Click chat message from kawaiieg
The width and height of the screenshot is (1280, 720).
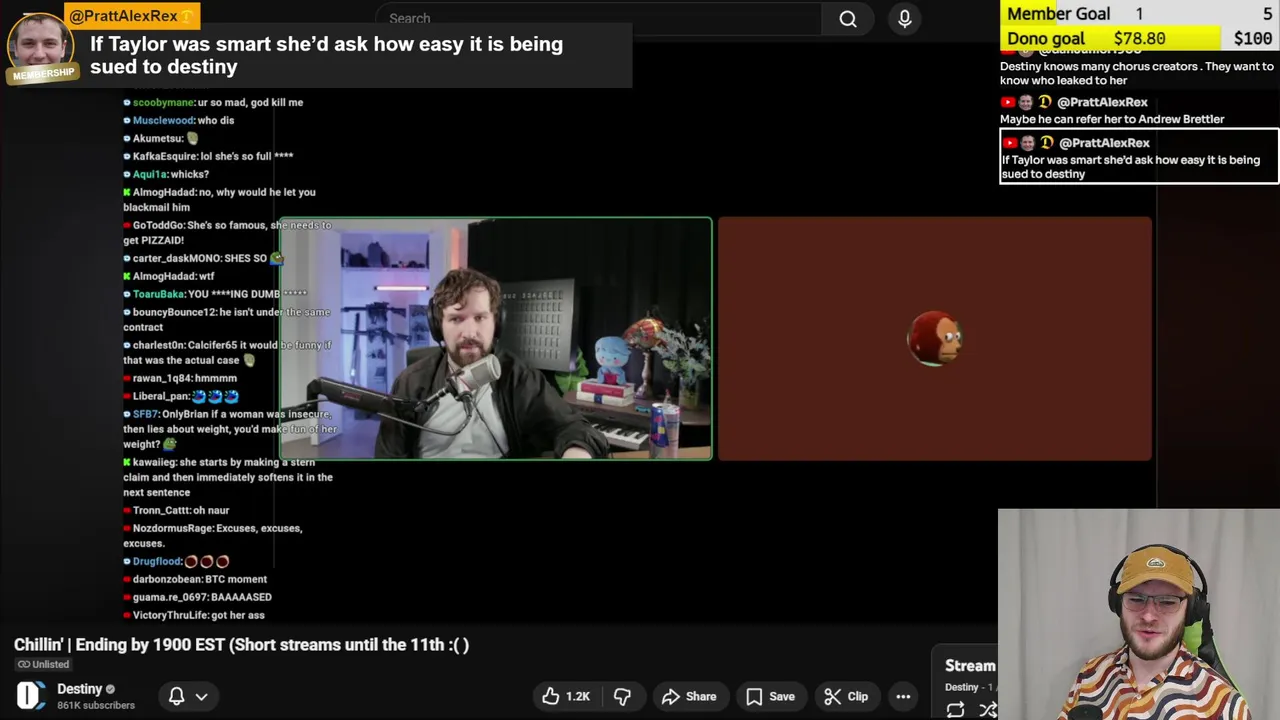[228, 477]
